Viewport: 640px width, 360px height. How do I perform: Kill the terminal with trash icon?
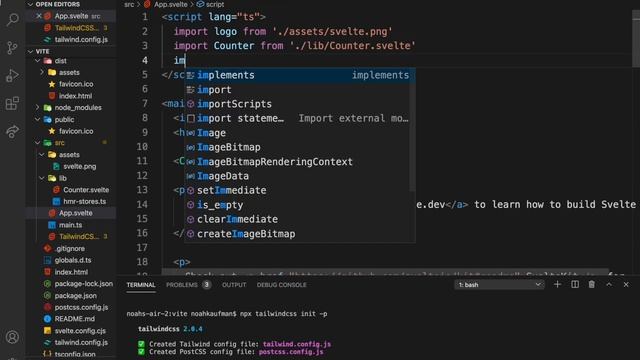pos(591,284)
